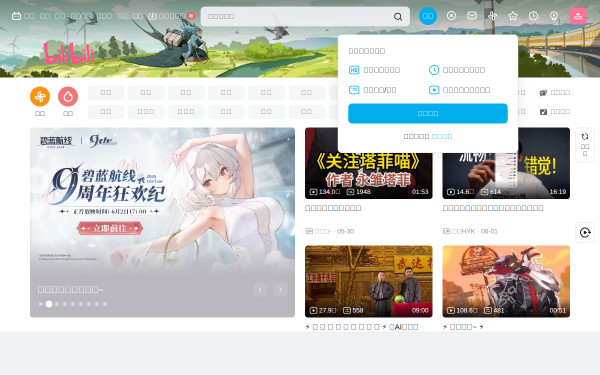Click the blue register link below login button
Screen dimensions: 600x375
[442, 137]
